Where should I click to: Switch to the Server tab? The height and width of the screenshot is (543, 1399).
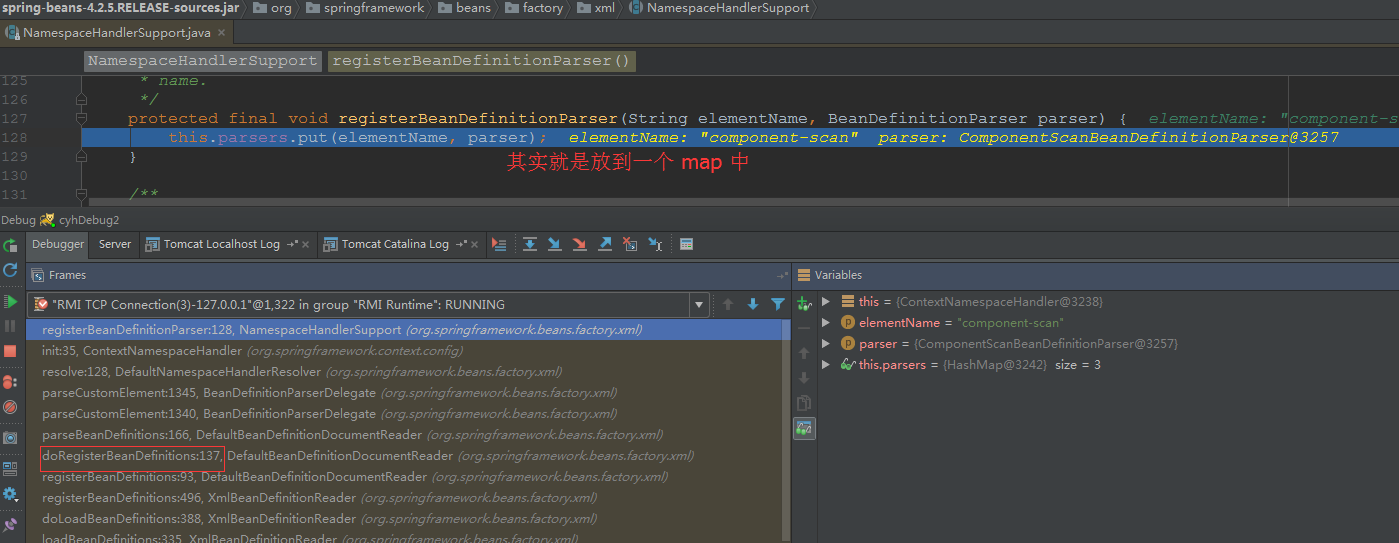pyautogui.click(x=115, y=244)
